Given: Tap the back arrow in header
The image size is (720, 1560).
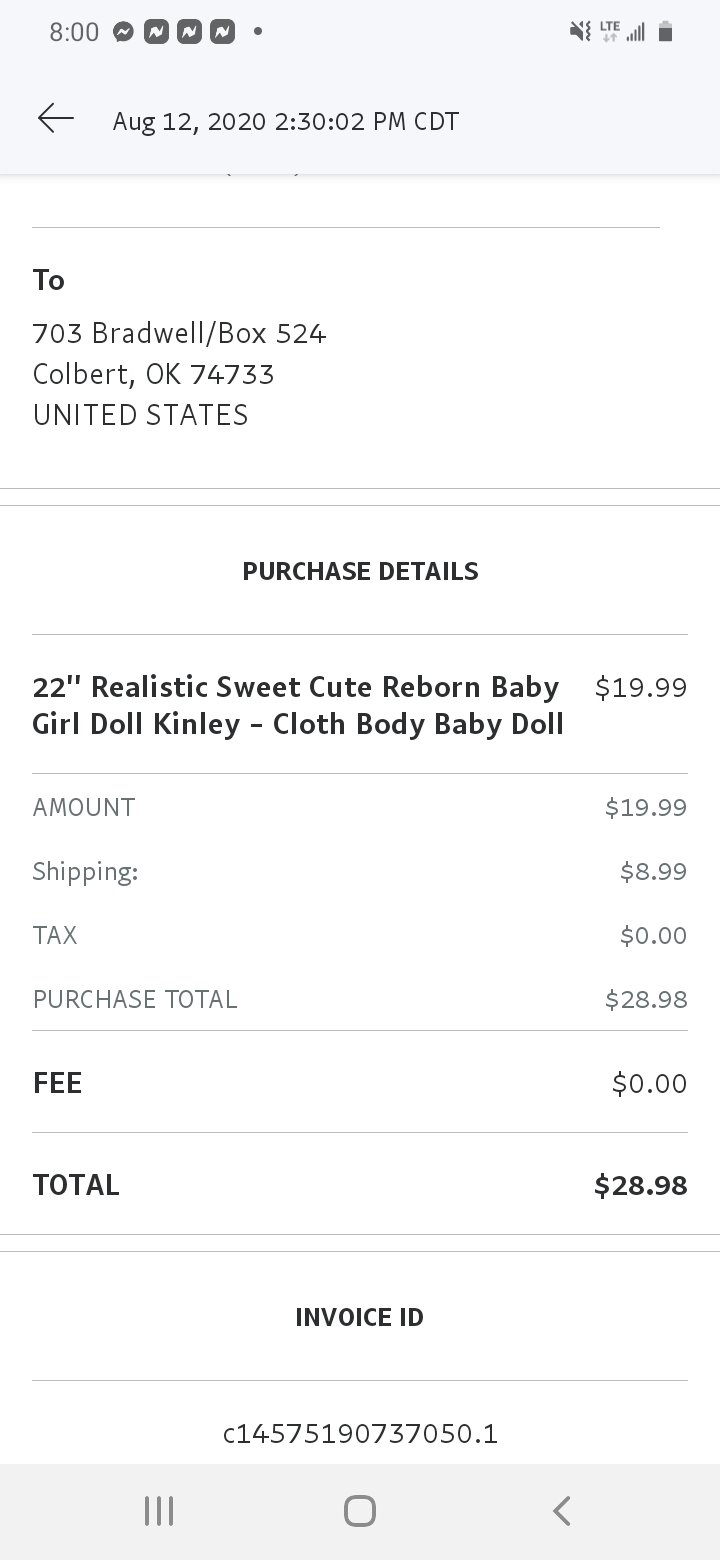Looking at the screenshot, I should coord(56,119).
